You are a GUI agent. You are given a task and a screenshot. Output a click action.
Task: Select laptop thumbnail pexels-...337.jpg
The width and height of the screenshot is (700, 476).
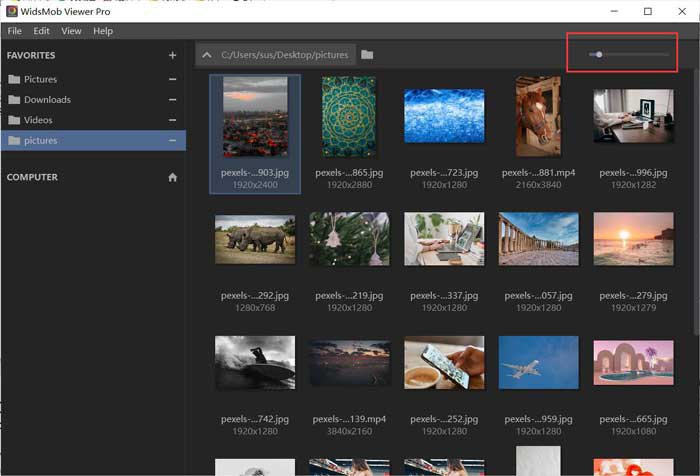tap(444, 239)
